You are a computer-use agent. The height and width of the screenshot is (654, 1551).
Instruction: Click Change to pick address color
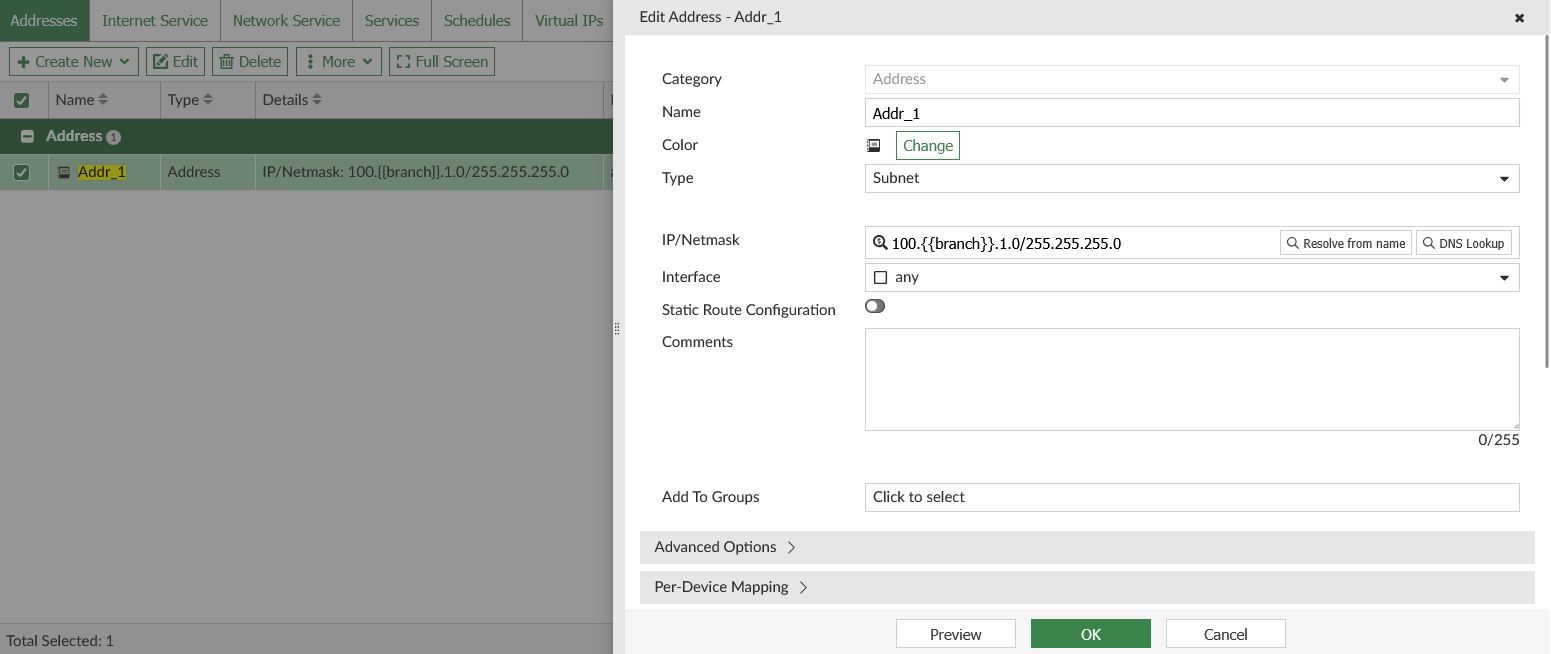pyautogui.click(x=927, y=145)
